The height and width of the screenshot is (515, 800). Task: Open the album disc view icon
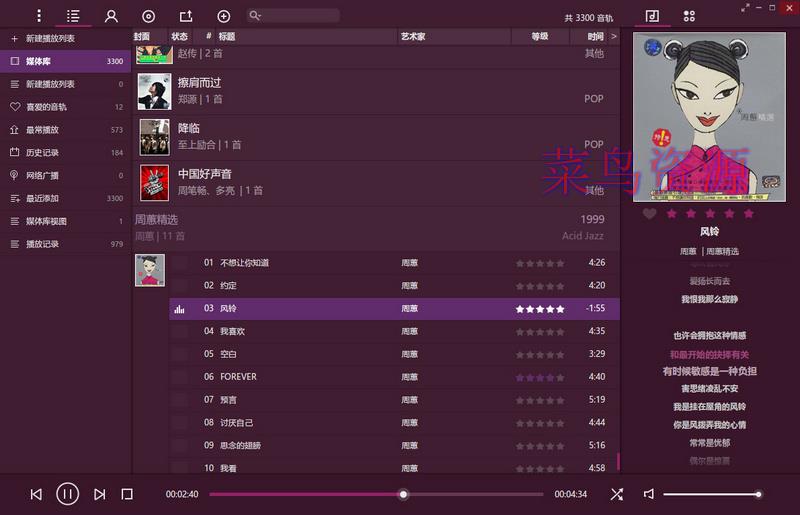click(148, 16)
